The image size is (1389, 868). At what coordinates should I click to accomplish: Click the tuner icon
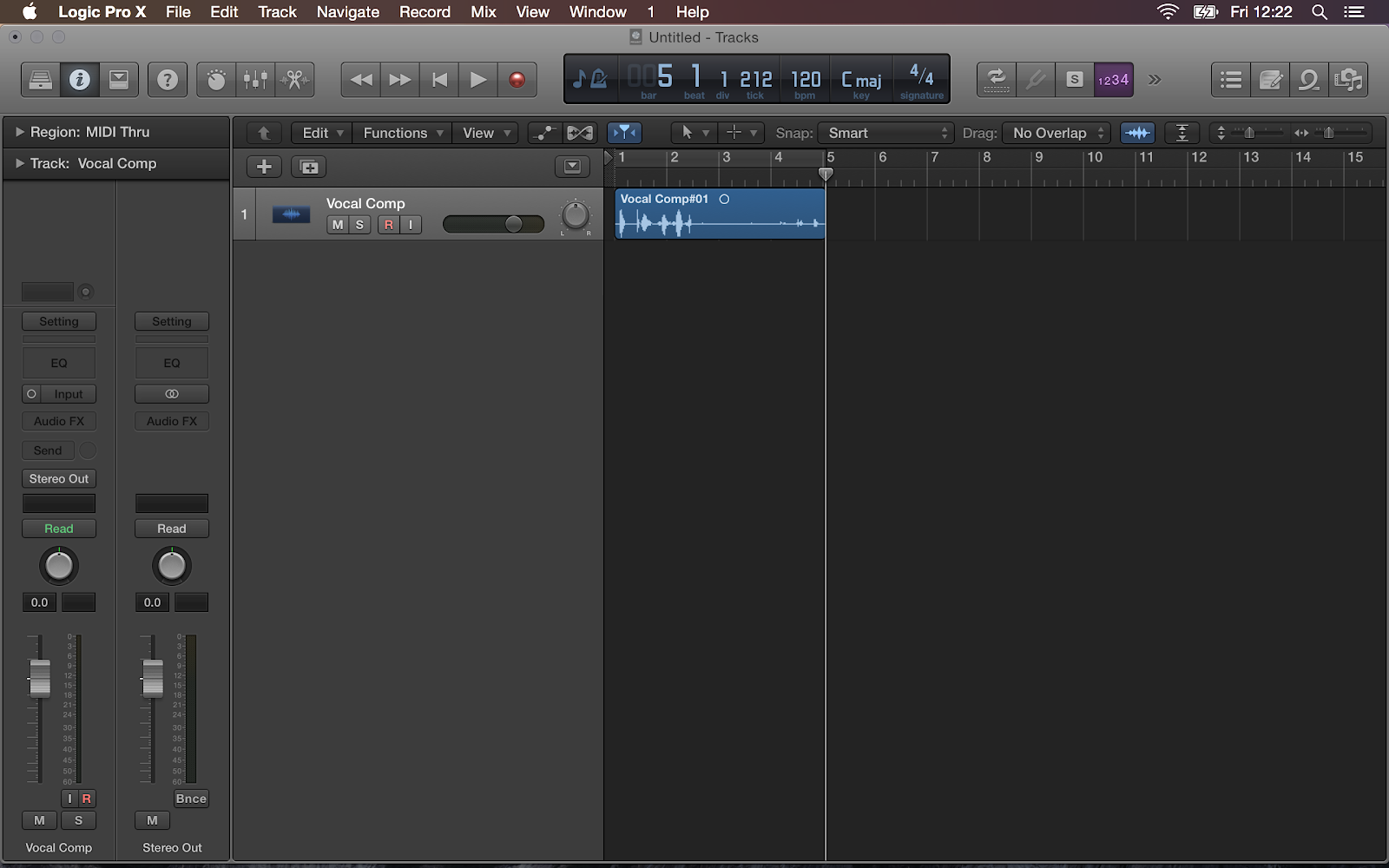tap(1036, 80)
